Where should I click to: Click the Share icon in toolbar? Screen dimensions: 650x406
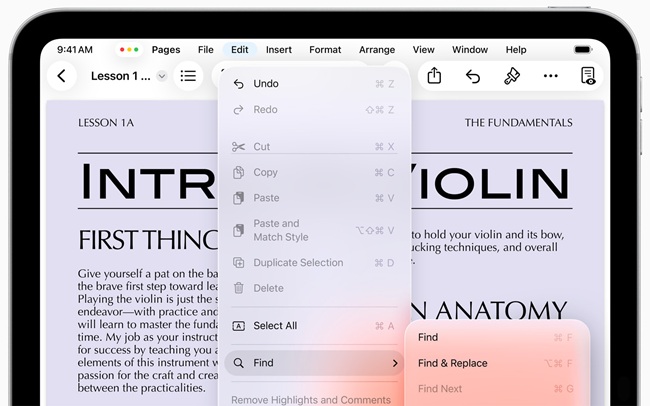pyautogui.click(x=434, y=76)
